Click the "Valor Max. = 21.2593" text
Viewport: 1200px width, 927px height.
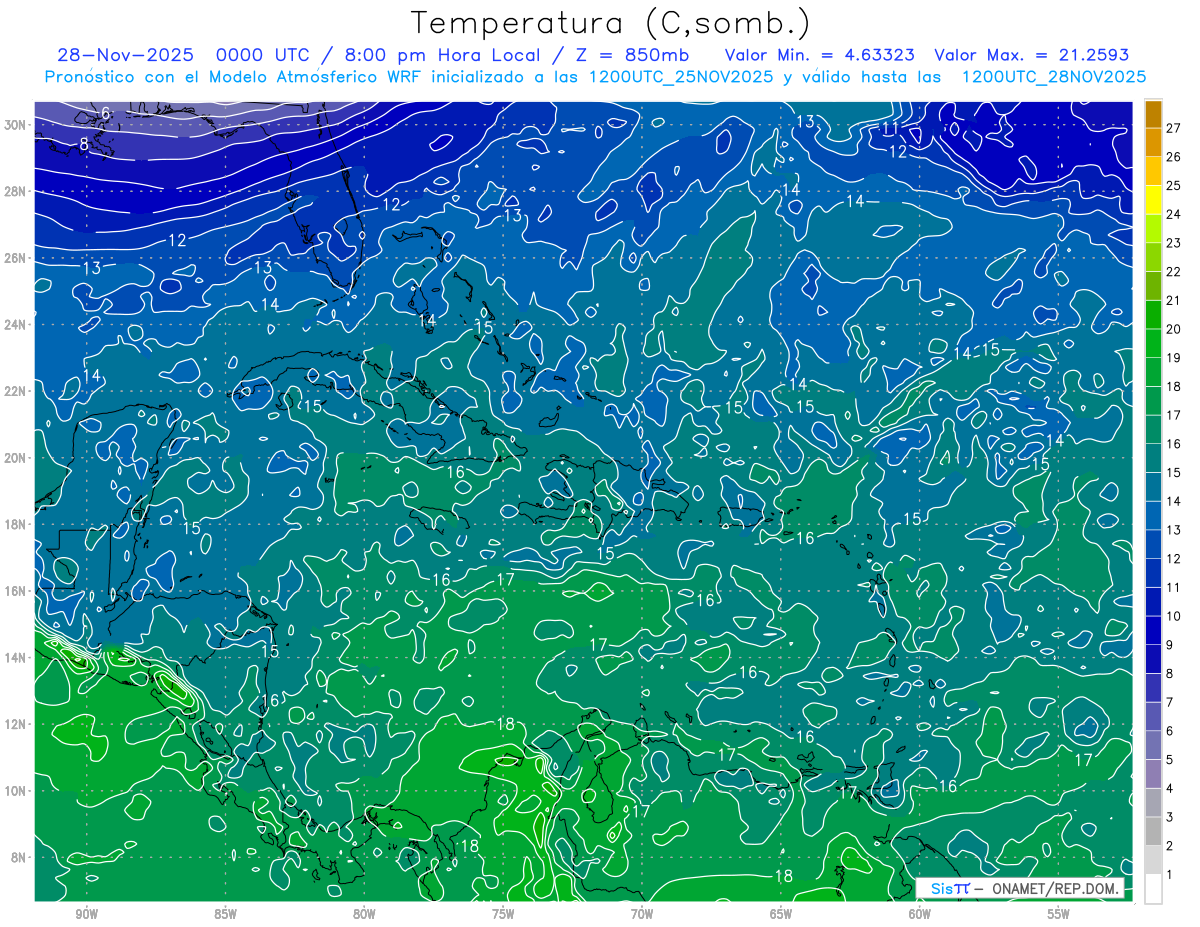[x=1031, y=55]
